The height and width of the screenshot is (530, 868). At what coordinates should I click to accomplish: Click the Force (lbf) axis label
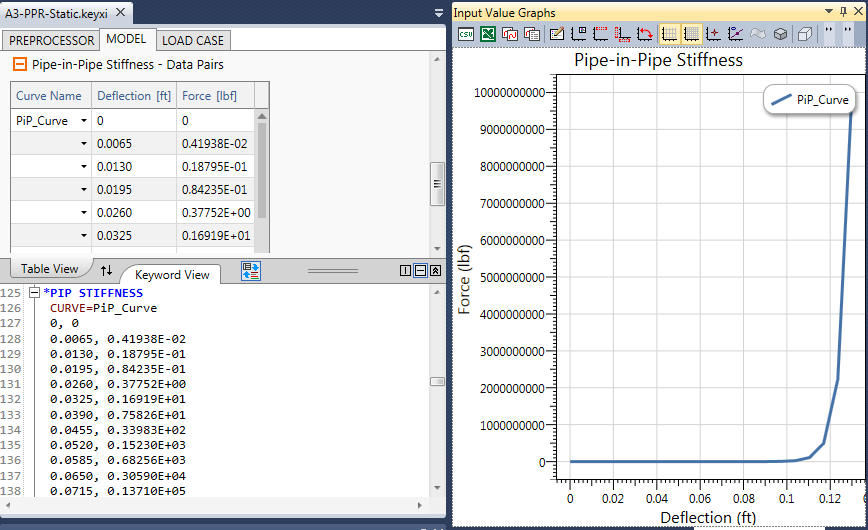click(x=464, y=280)
